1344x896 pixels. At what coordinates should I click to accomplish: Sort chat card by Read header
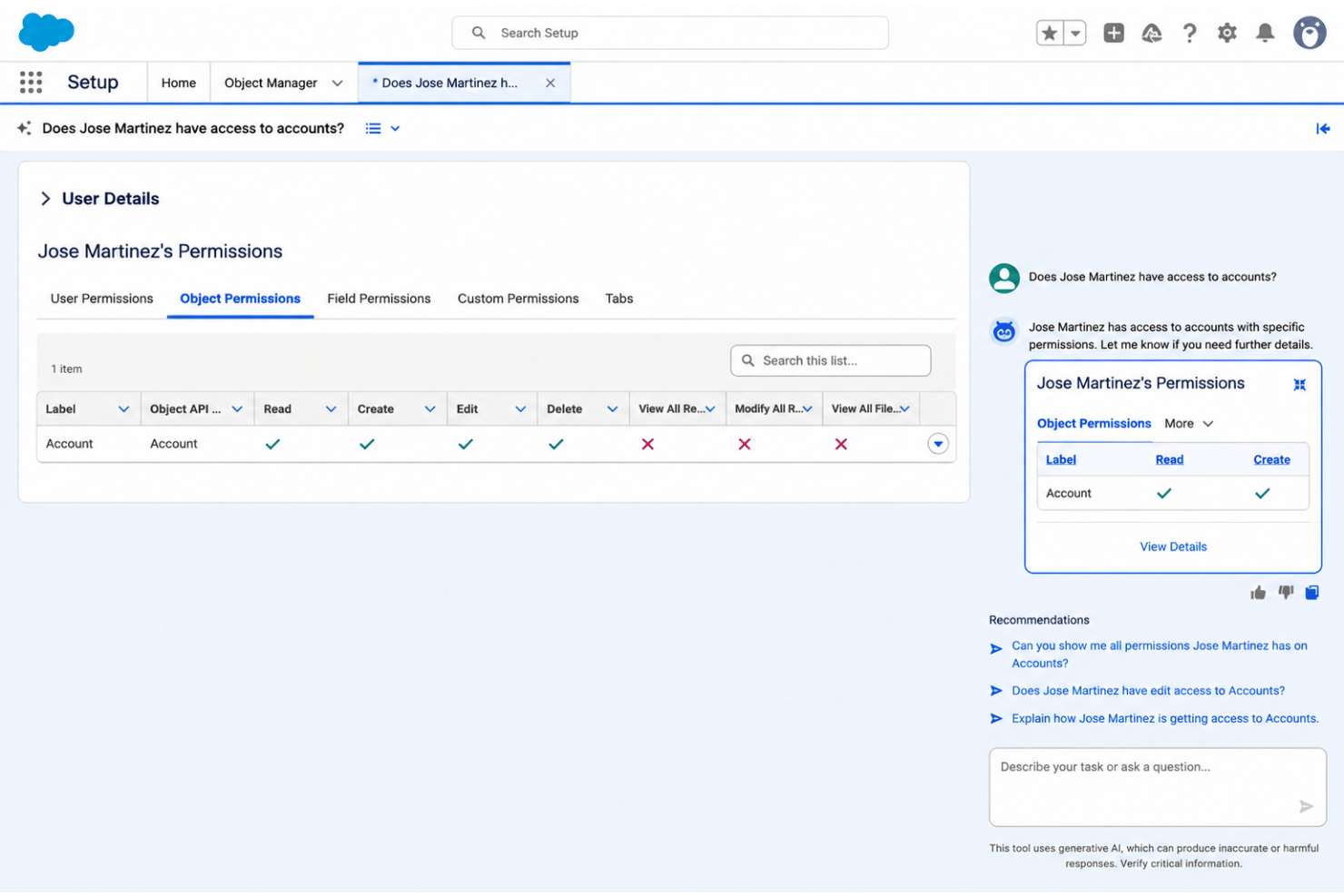[x=1169, y=460]
